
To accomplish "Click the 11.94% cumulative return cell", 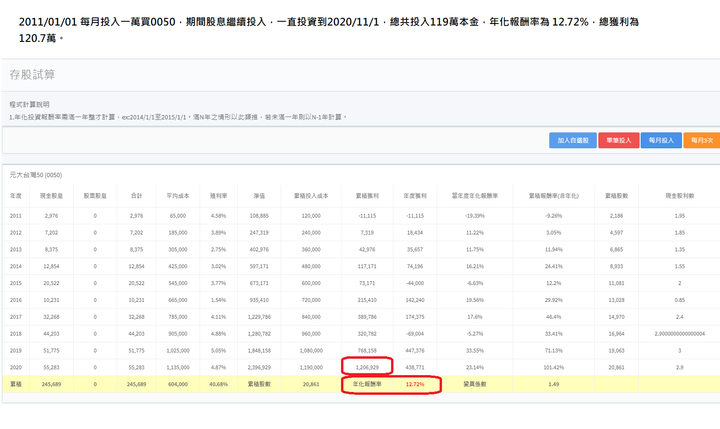I will point(554,249).
